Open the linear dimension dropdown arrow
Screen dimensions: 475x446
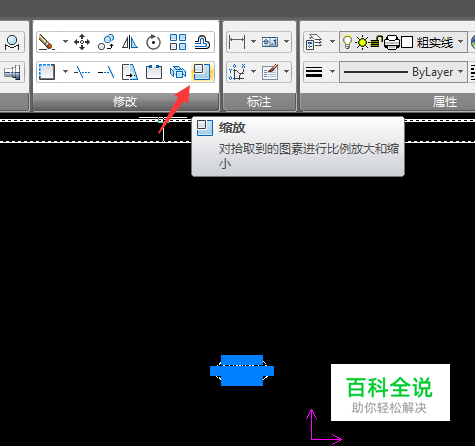click(x=253, y=42)
